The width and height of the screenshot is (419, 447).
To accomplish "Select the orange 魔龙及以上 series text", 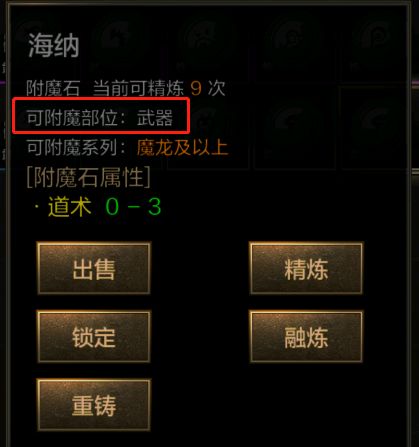I will (182, 147).
